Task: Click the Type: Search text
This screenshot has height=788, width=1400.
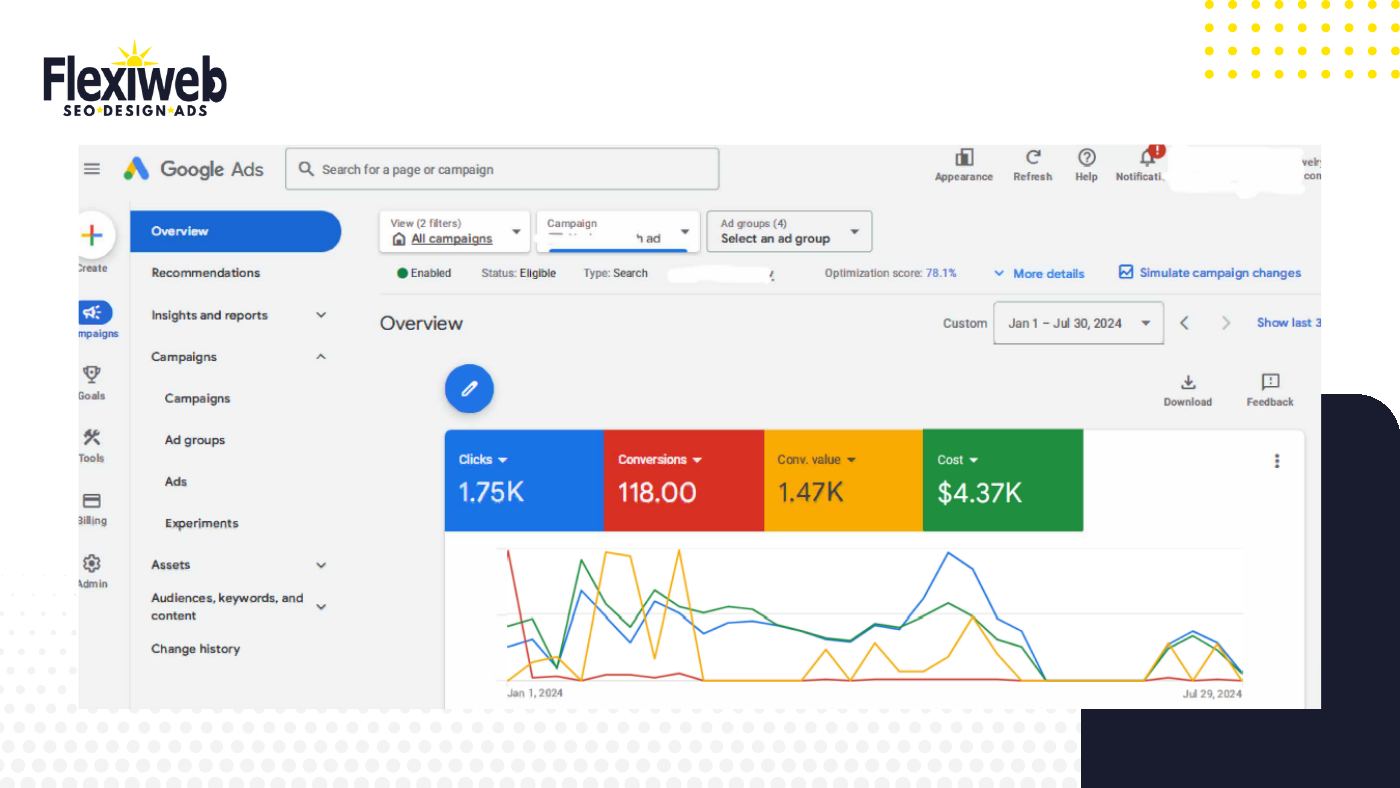Action: coord(615,273)
